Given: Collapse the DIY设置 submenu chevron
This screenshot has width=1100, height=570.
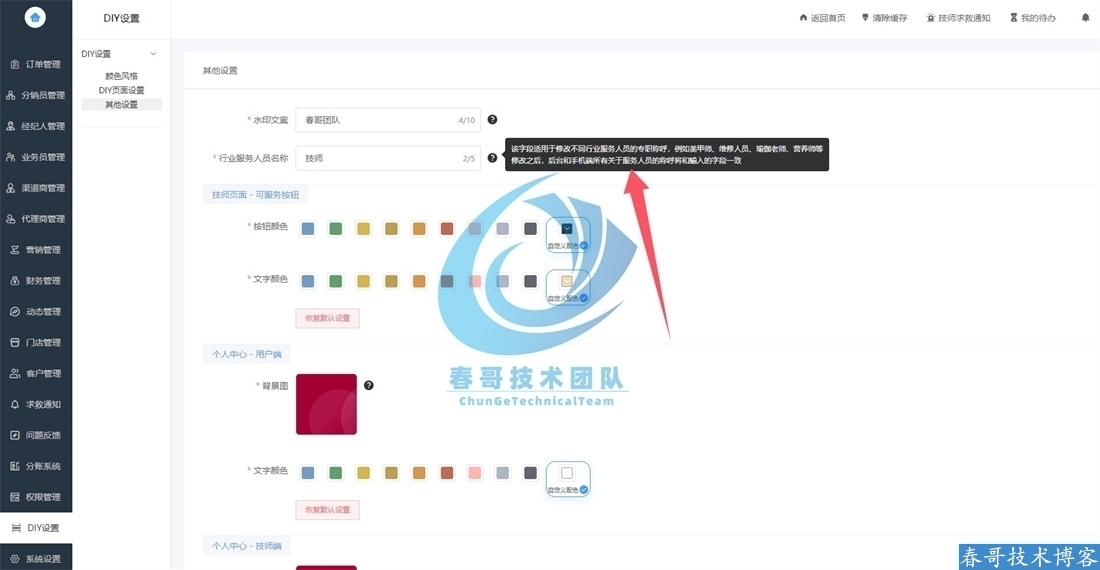Looking at the screenshot, I should point(153,54).
